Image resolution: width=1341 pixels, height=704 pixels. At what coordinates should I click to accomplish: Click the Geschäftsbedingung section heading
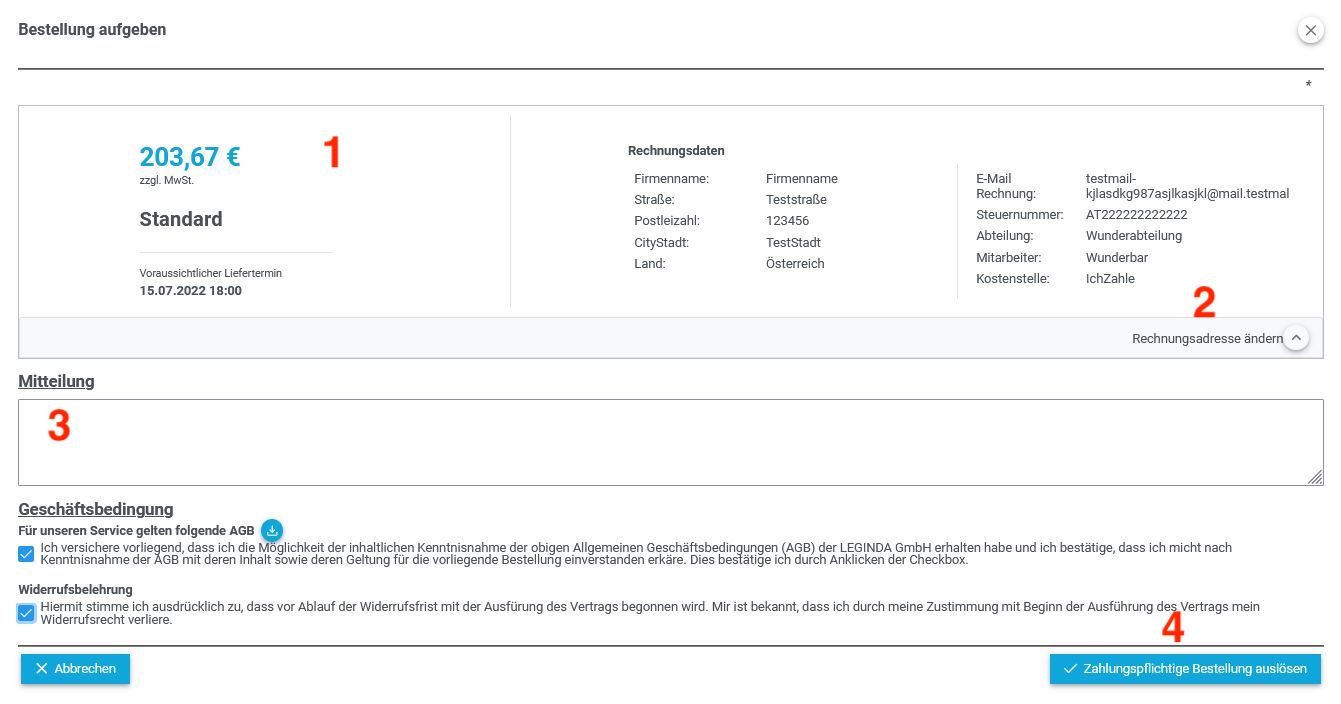click(96, 509)
